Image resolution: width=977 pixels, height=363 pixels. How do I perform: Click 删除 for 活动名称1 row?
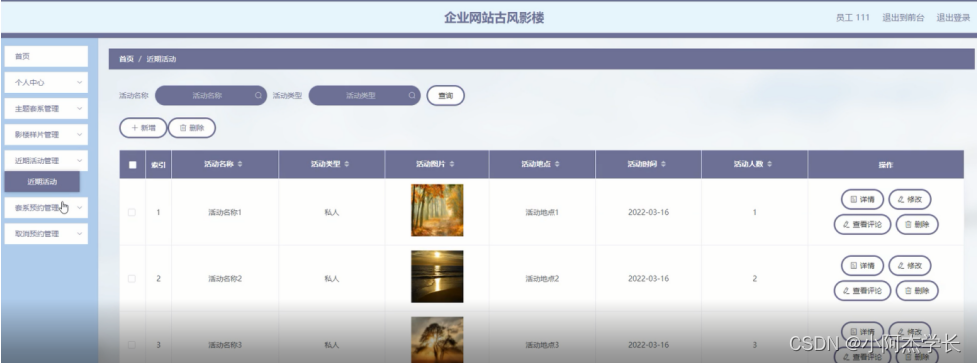(917, 224)
